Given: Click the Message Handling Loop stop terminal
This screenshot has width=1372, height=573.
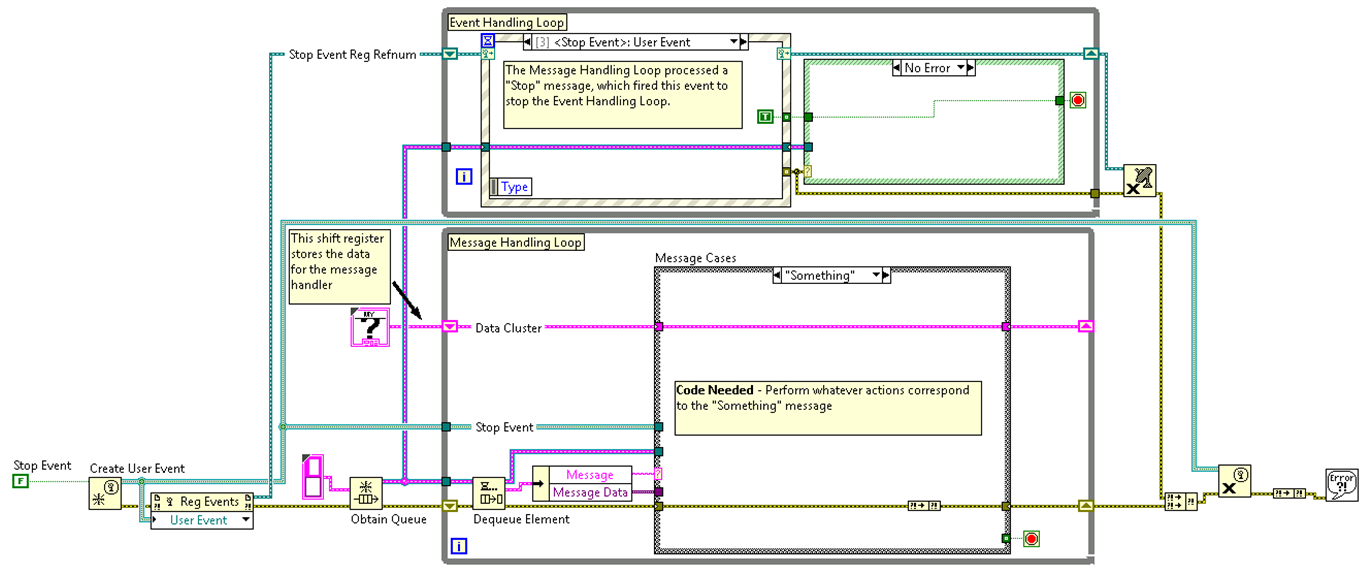Looking at the screenshot, I should click(x=1031, y=539).
